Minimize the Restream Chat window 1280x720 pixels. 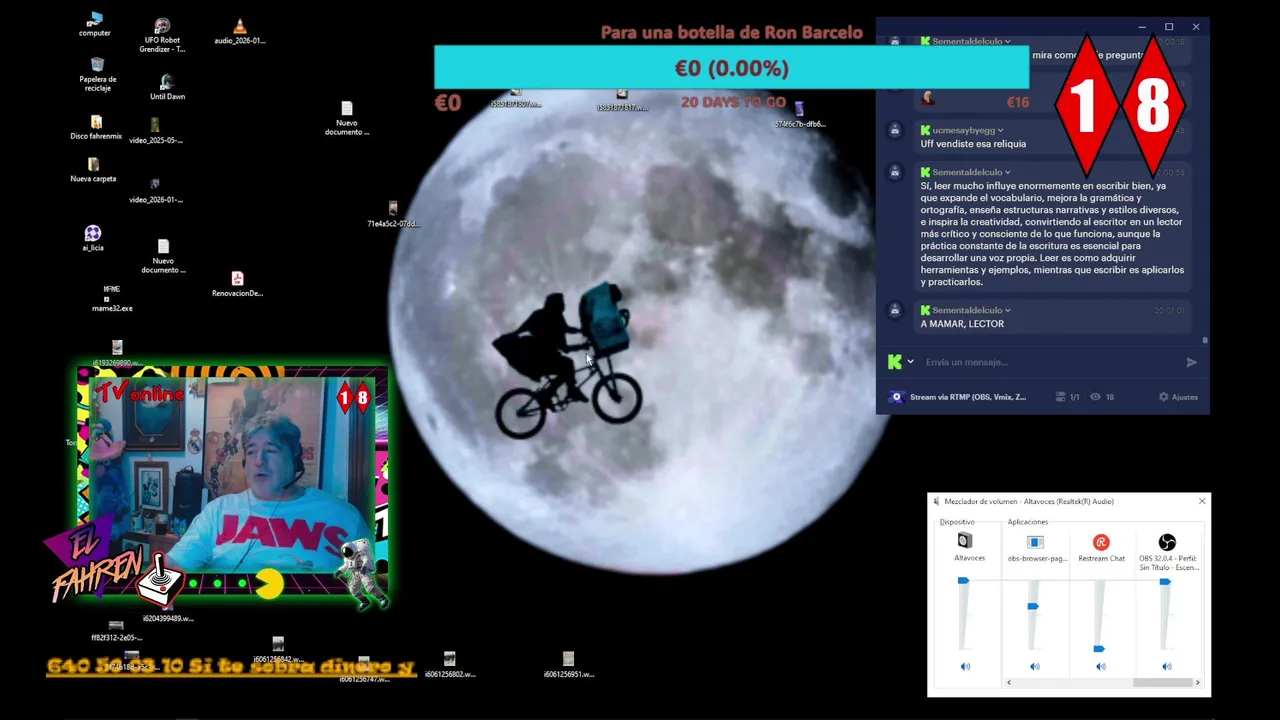(1142, 27)
